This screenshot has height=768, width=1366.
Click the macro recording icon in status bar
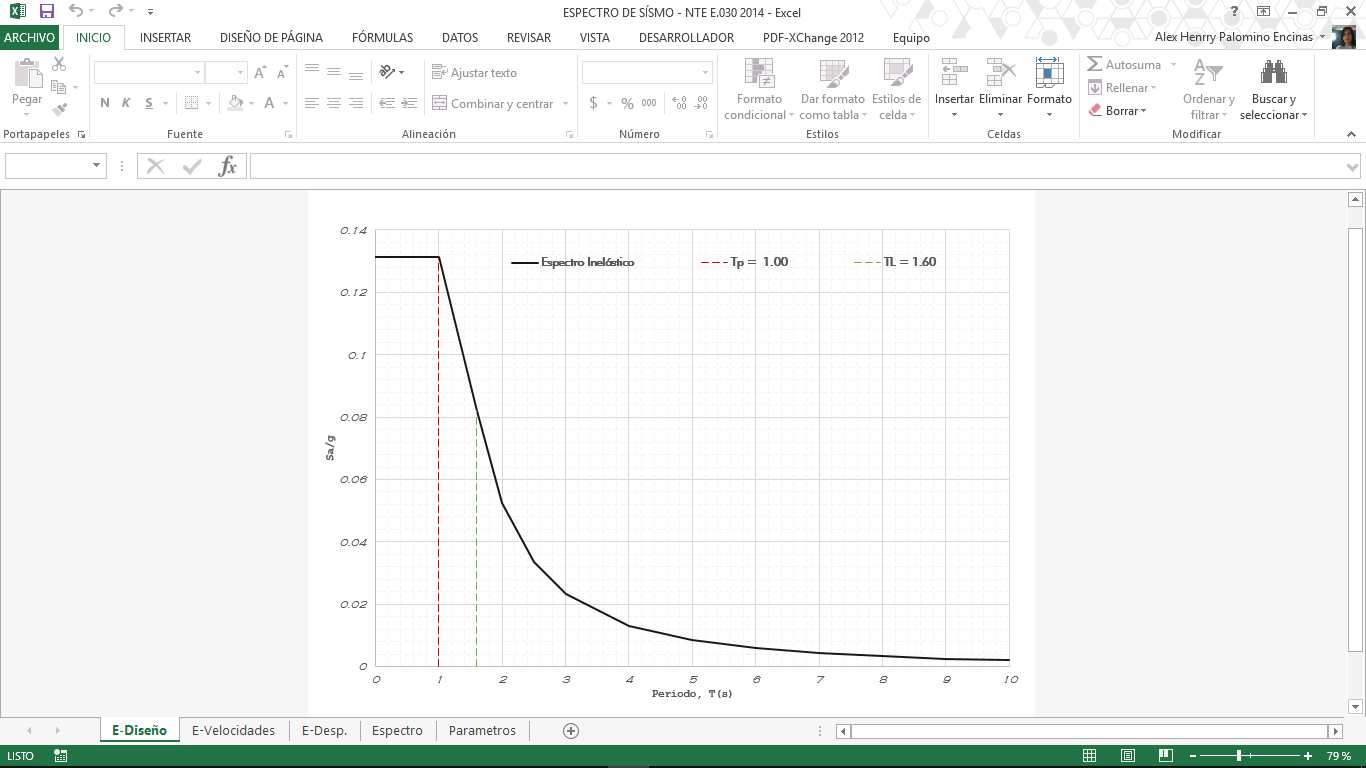click(61, 756)
